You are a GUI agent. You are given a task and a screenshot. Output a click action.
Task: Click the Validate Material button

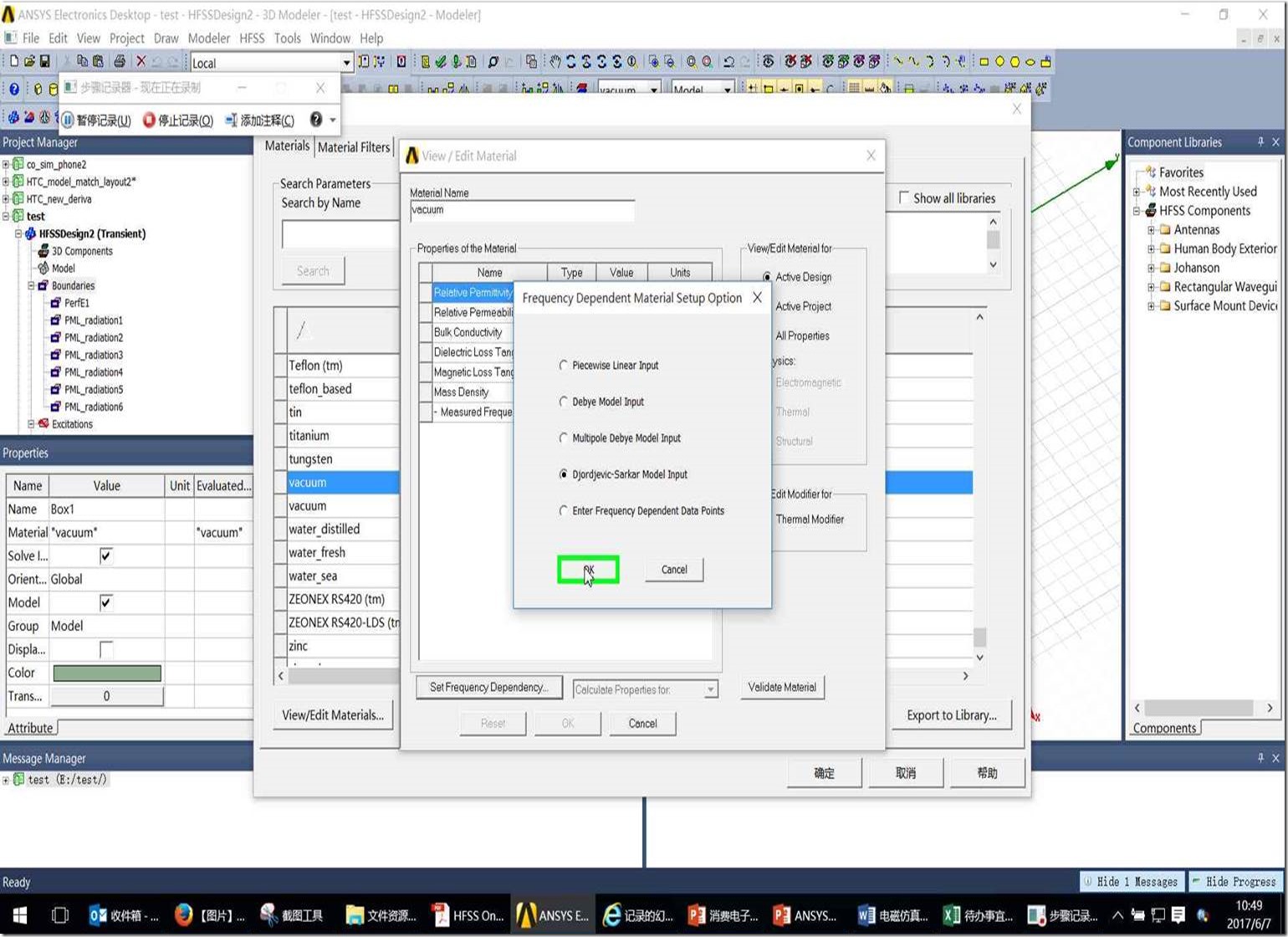tap(782, 688)
